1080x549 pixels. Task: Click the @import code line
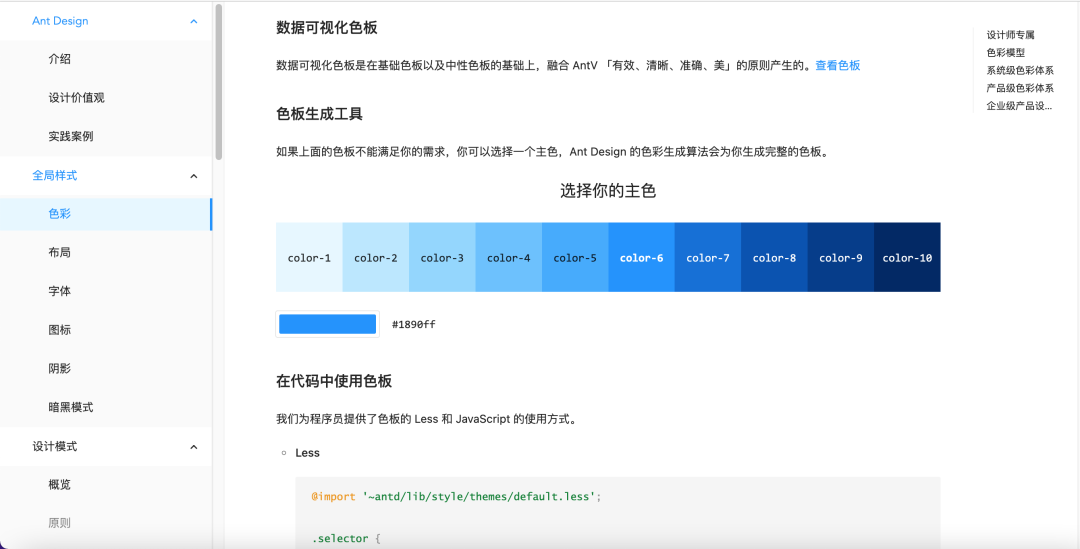pyautogui.click(x=457, y=497)
